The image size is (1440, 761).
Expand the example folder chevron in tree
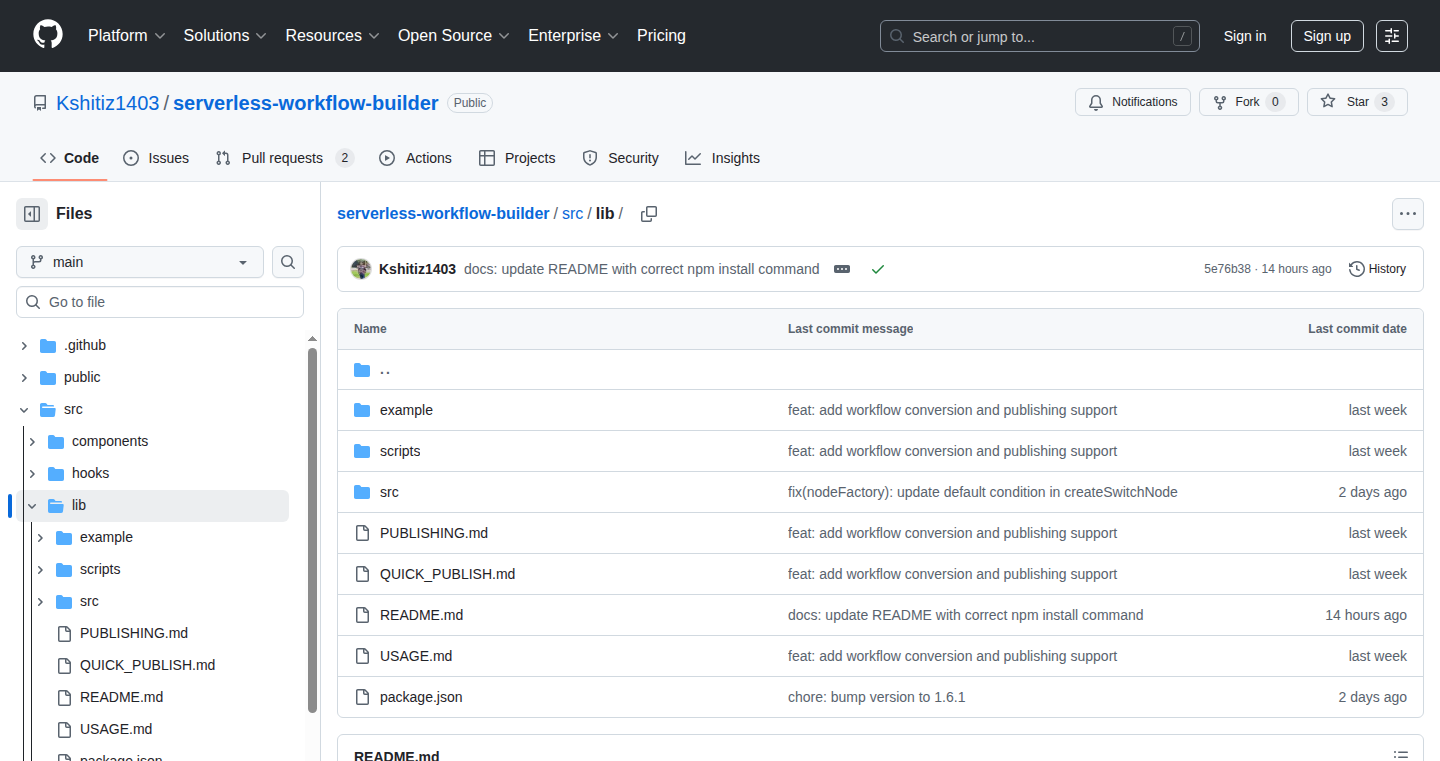[x=40, y=537]
